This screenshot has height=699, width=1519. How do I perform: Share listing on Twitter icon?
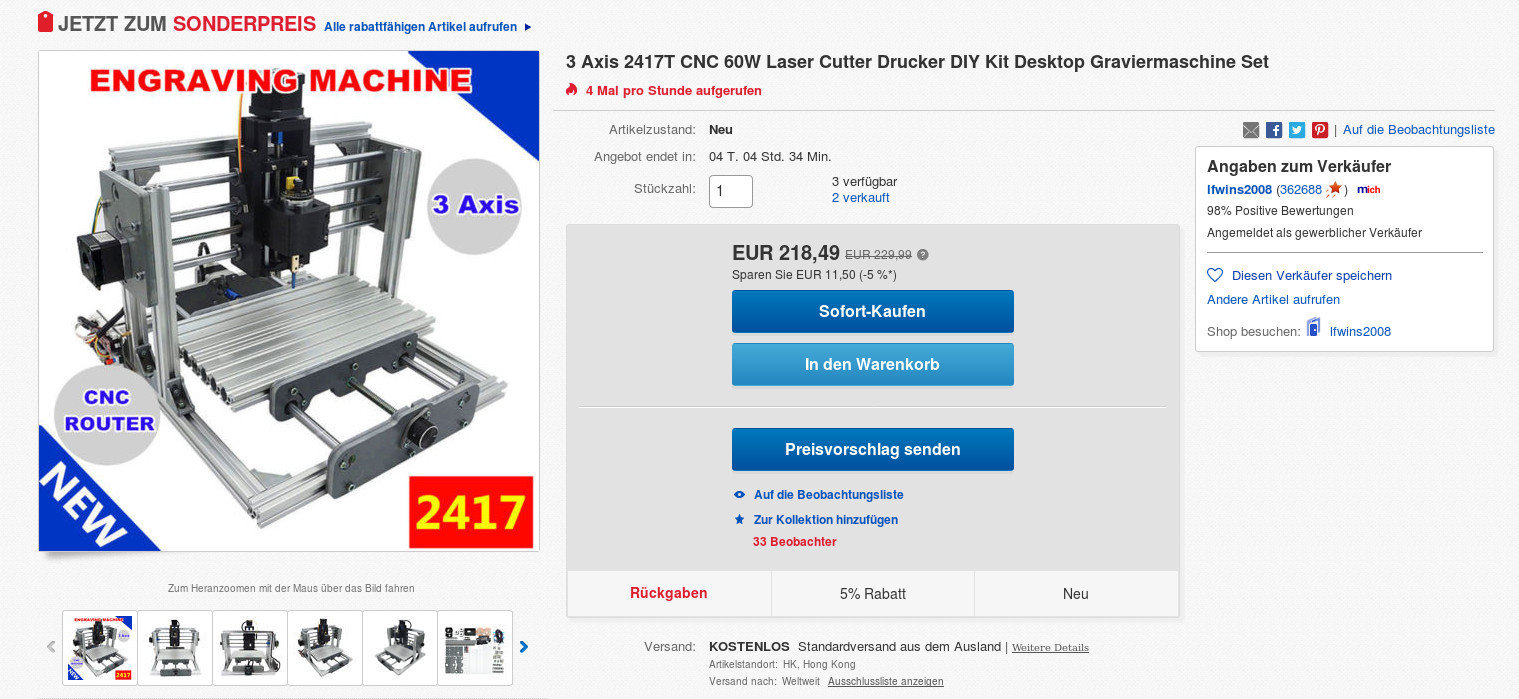point(1297,130)
